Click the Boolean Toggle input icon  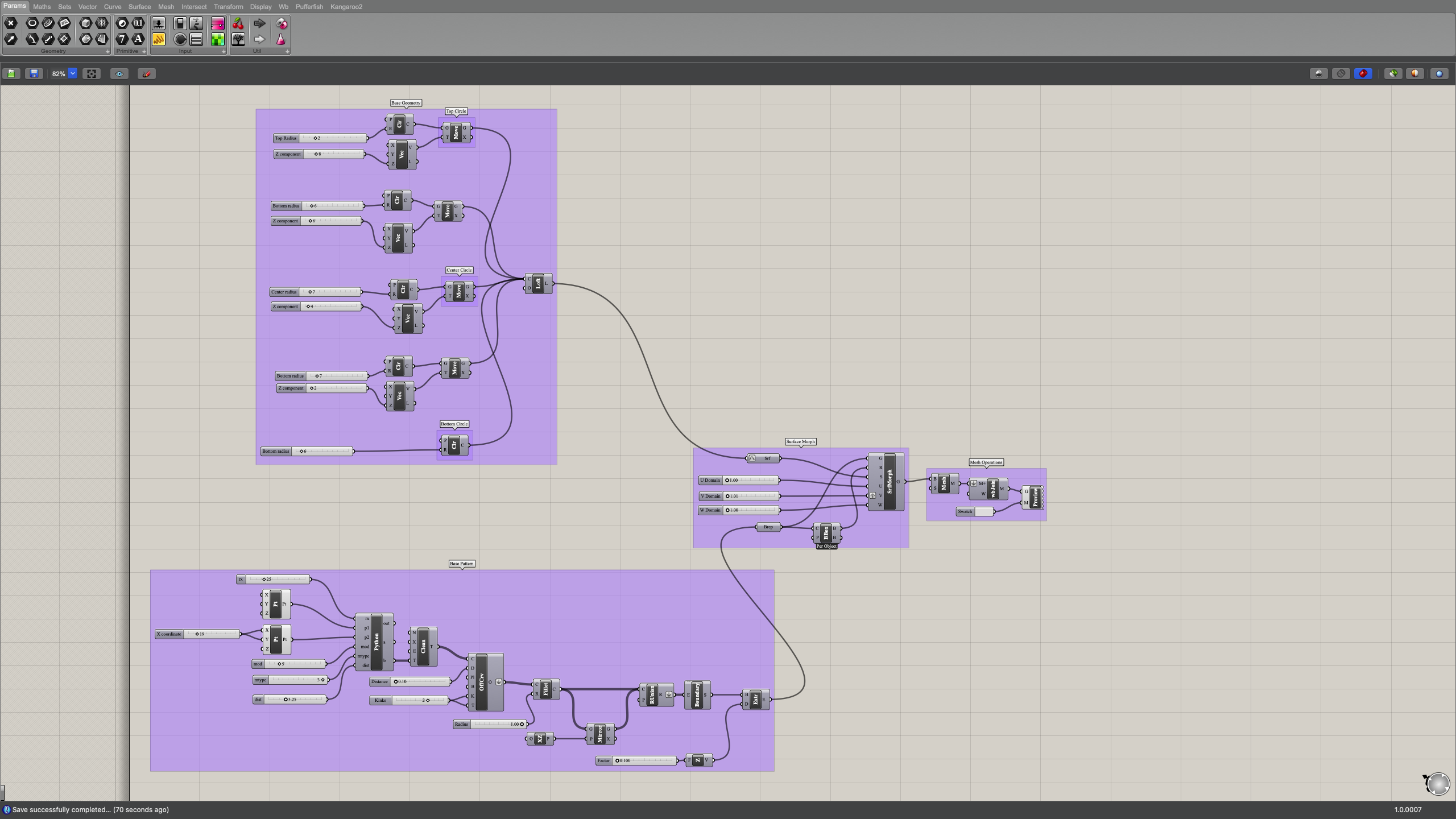(x=180, y=23)
